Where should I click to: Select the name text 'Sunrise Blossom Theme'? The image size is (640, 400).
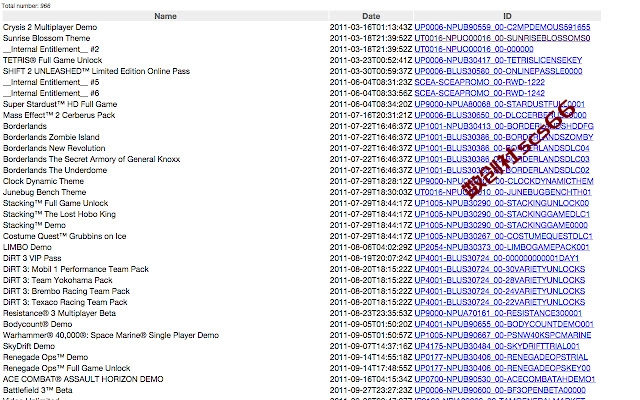coord(46,38)
